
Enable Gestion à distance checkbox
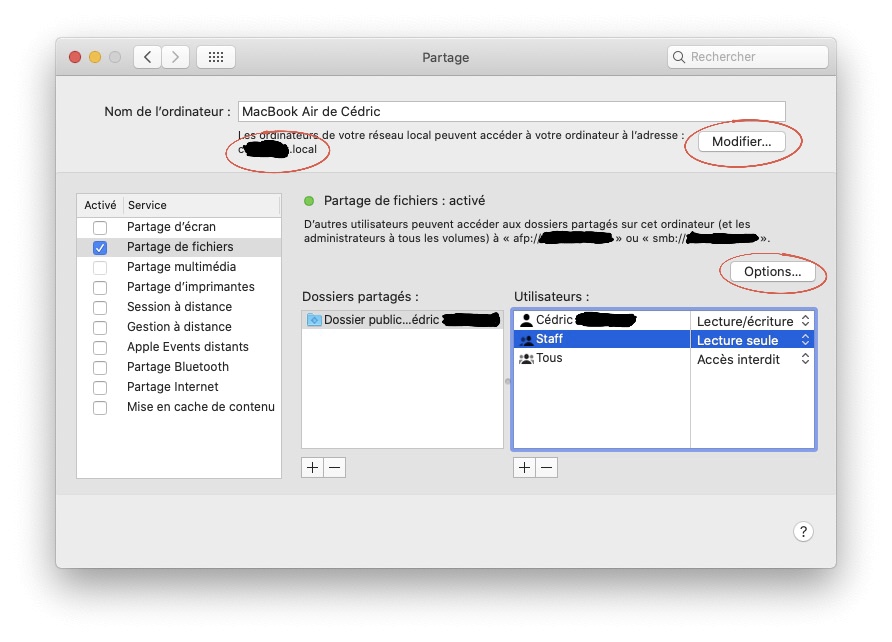pyautogui.click(x=100, y=328)
